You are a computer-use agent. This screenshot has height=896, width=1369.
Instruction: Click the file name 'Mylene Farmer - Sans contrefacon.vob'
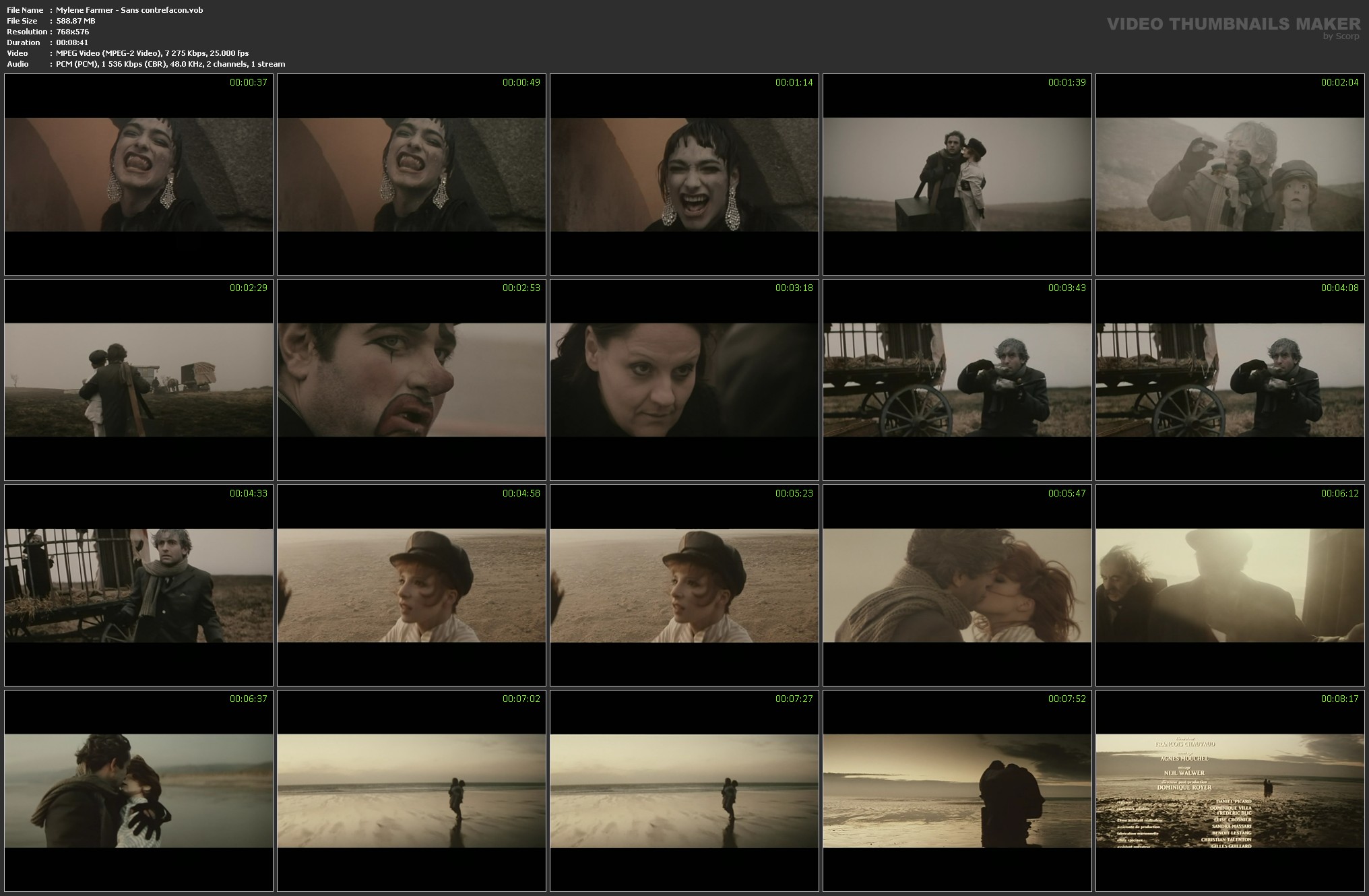[129, 10]
